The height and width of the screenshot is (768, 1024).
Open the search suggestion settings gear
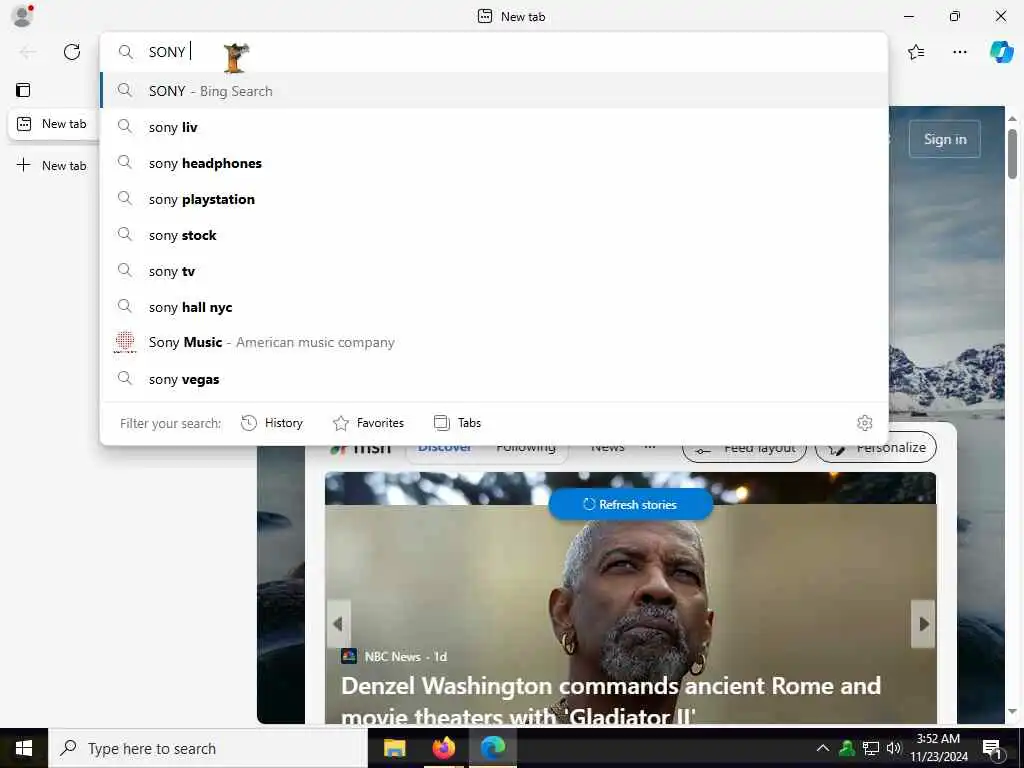[x=864, y=423]
